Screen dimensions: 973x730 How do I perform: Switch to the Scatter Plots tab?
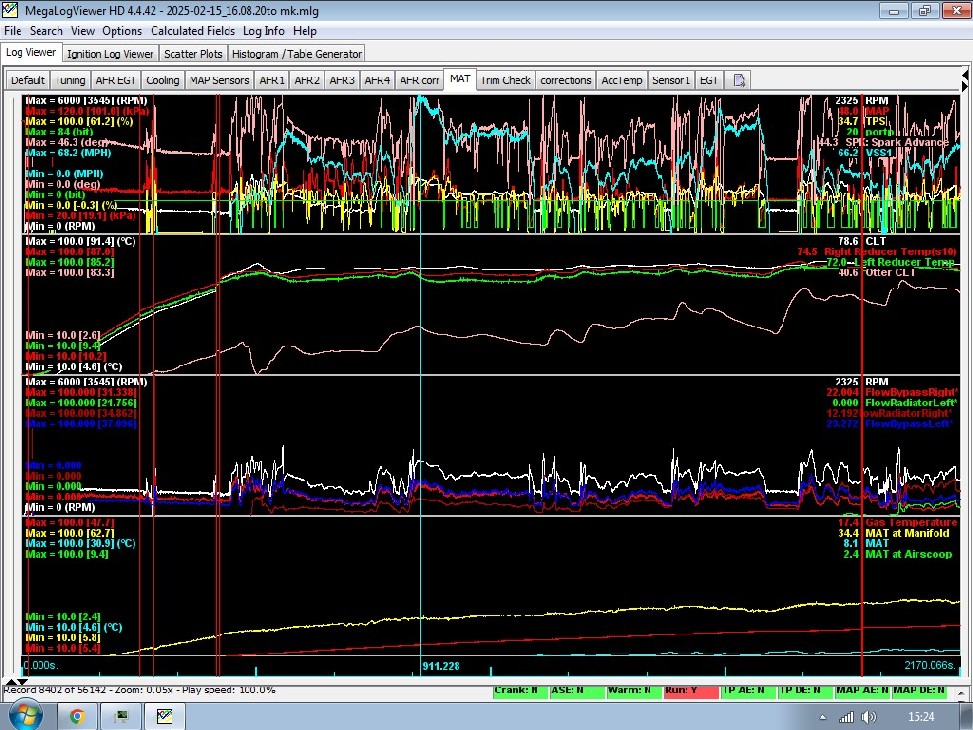pos(194,53)
